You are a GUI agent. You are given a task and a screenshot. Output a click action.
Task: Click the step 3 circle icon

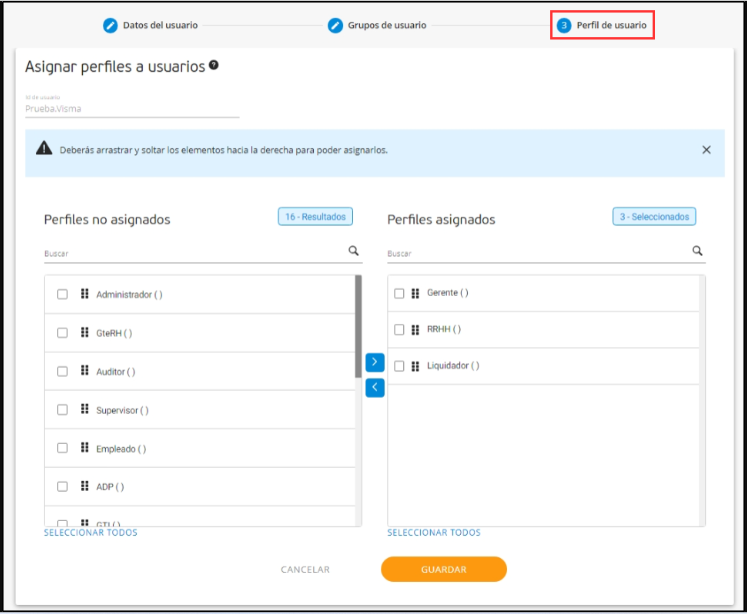click(564, 25)
